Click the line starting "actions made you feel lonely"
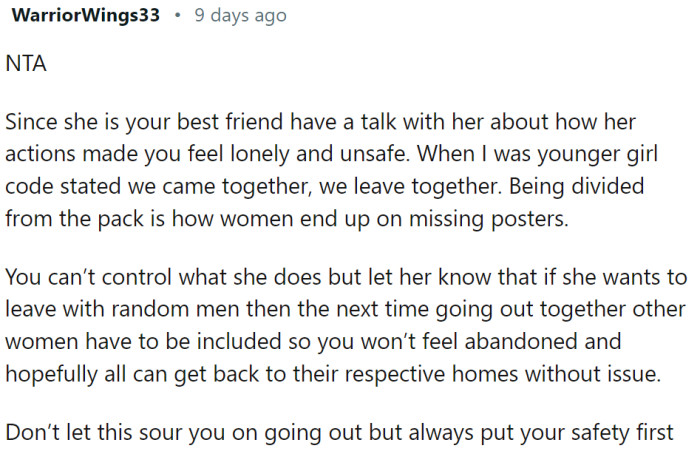700x454 pixels. [x=332, y=154]
